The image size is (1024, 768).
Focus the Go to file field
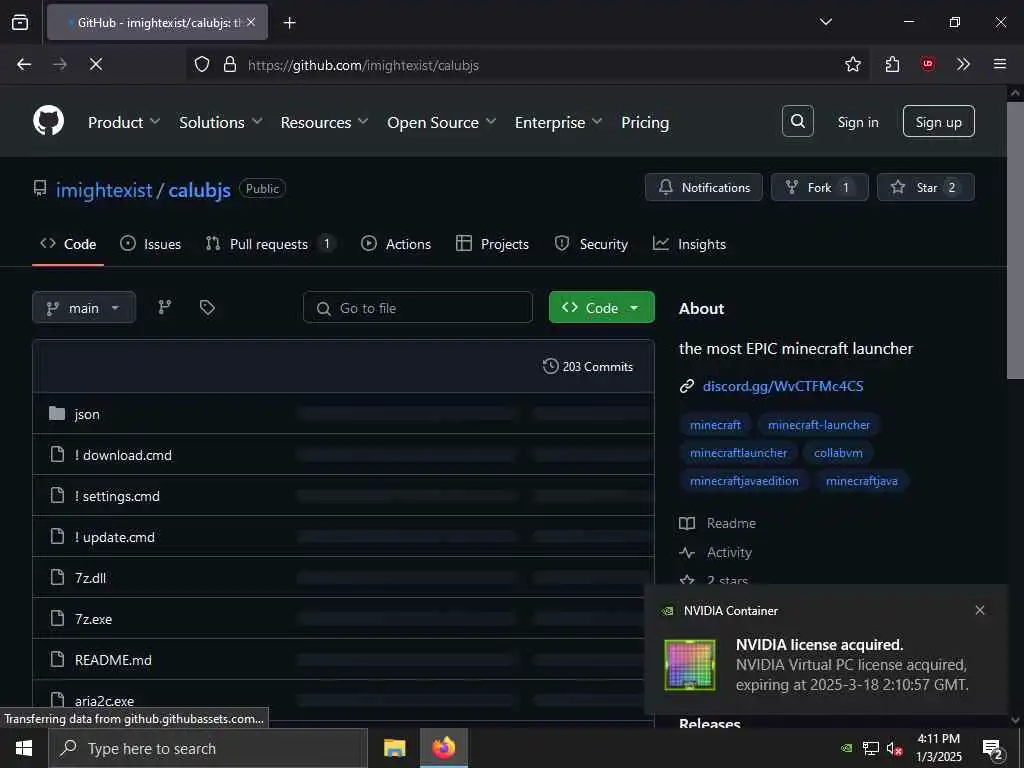point(417,307)
